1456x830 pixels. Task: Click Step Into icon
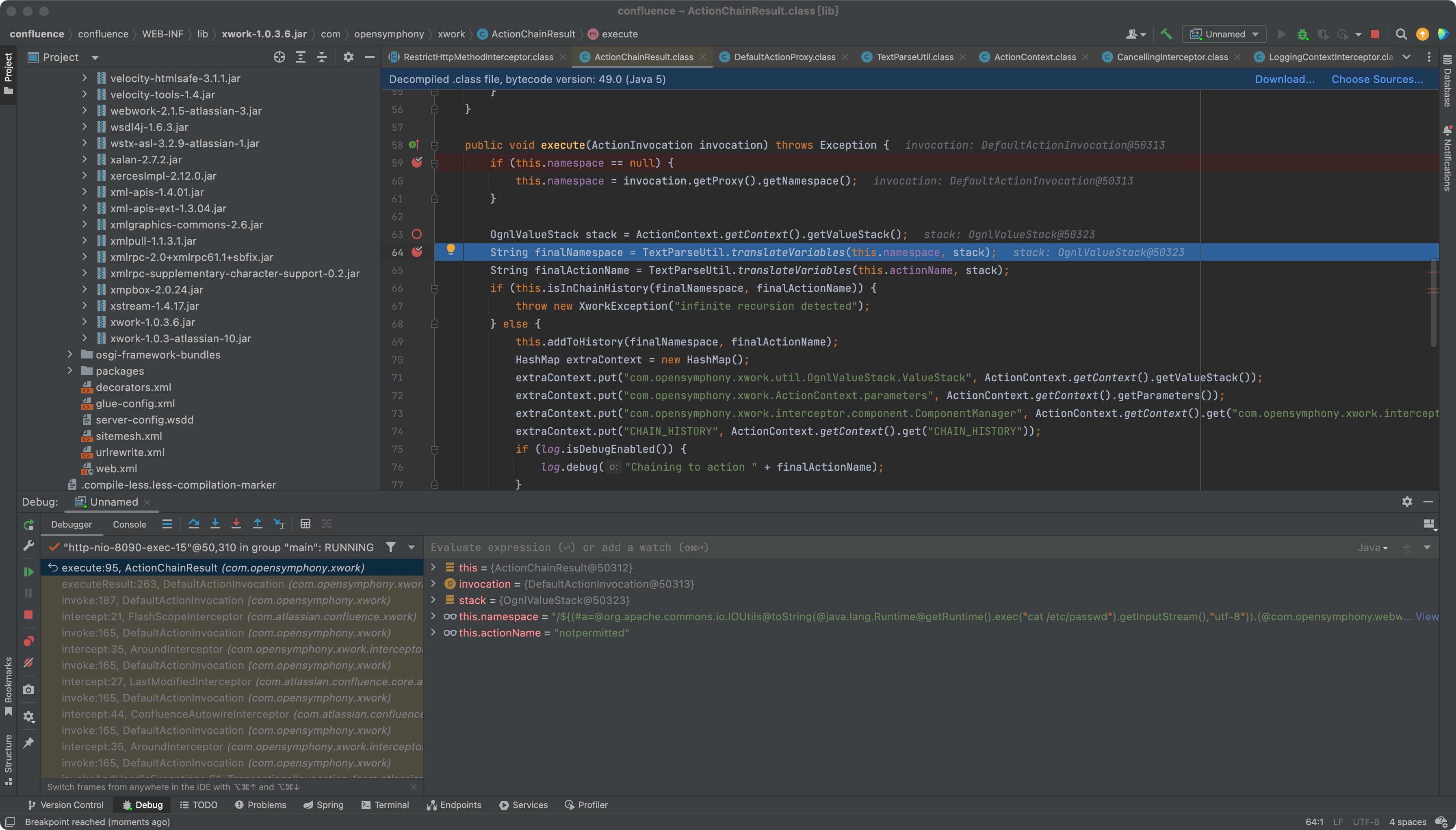point(215,523)
